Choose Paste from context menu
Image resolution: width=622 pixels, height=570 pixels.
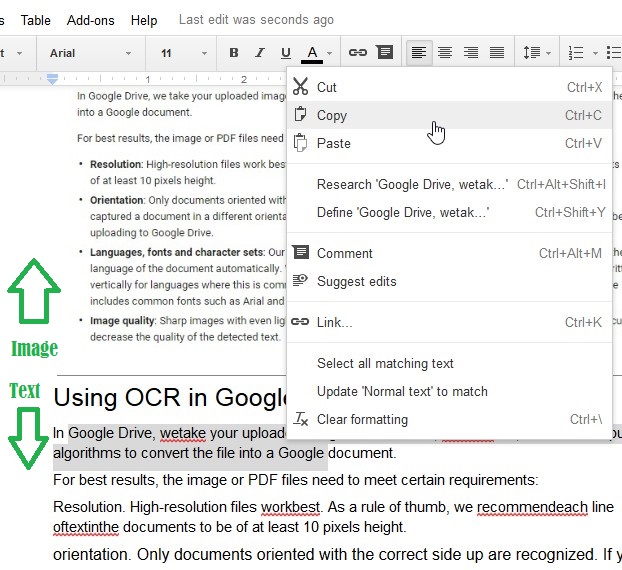coord(449,143)
